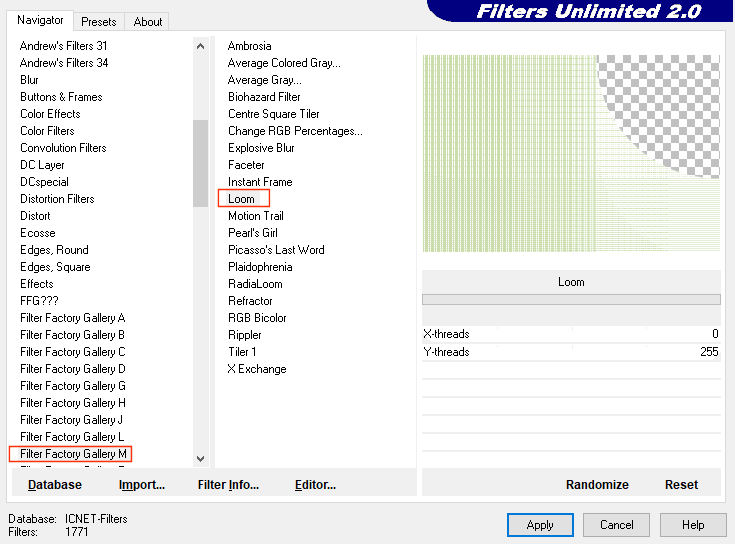Choose Average Colored Gray... filter
735x544 pixels.
point(284,63)
